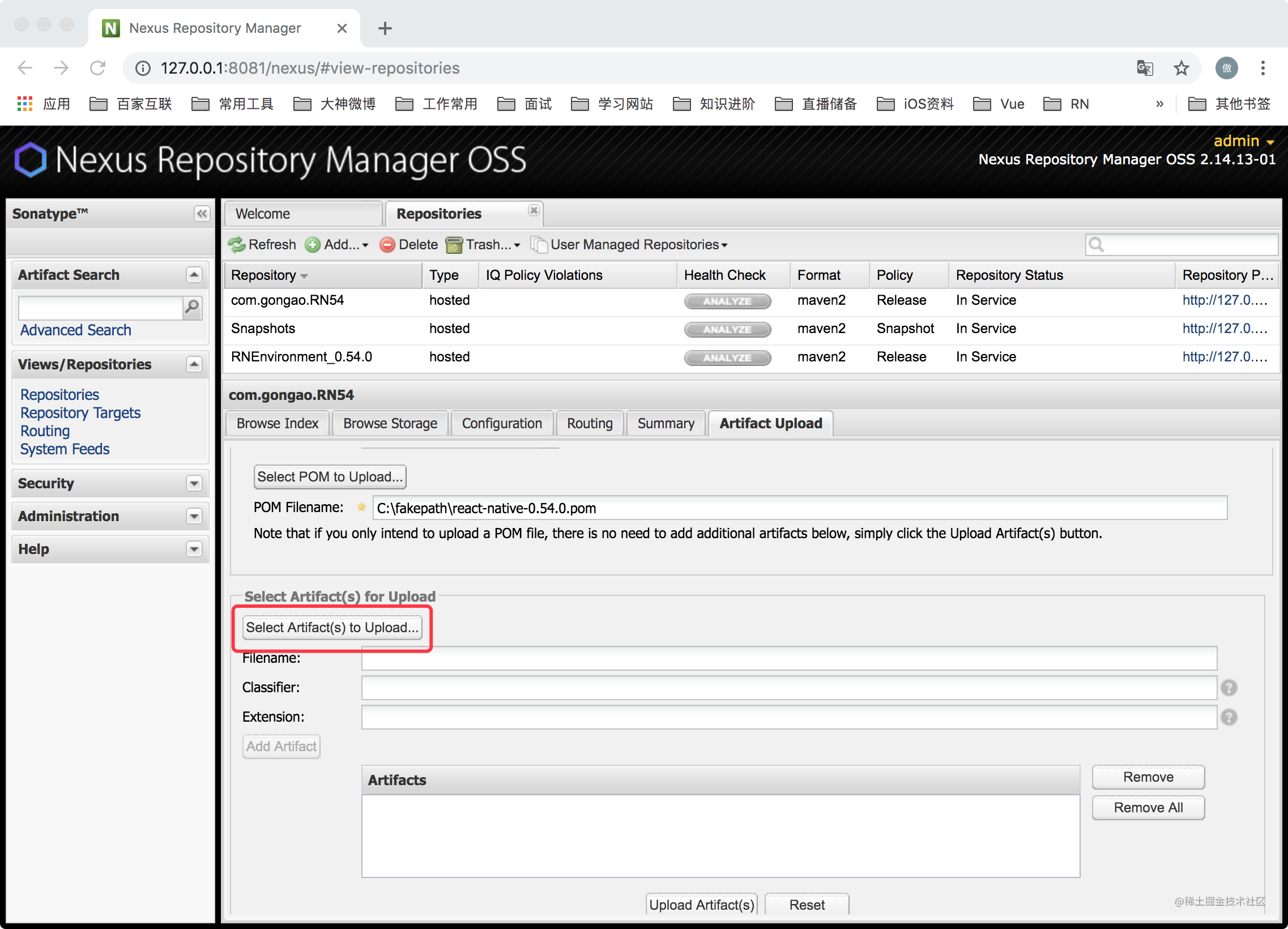Click the Classifier field help icon

click(1229, 688)
